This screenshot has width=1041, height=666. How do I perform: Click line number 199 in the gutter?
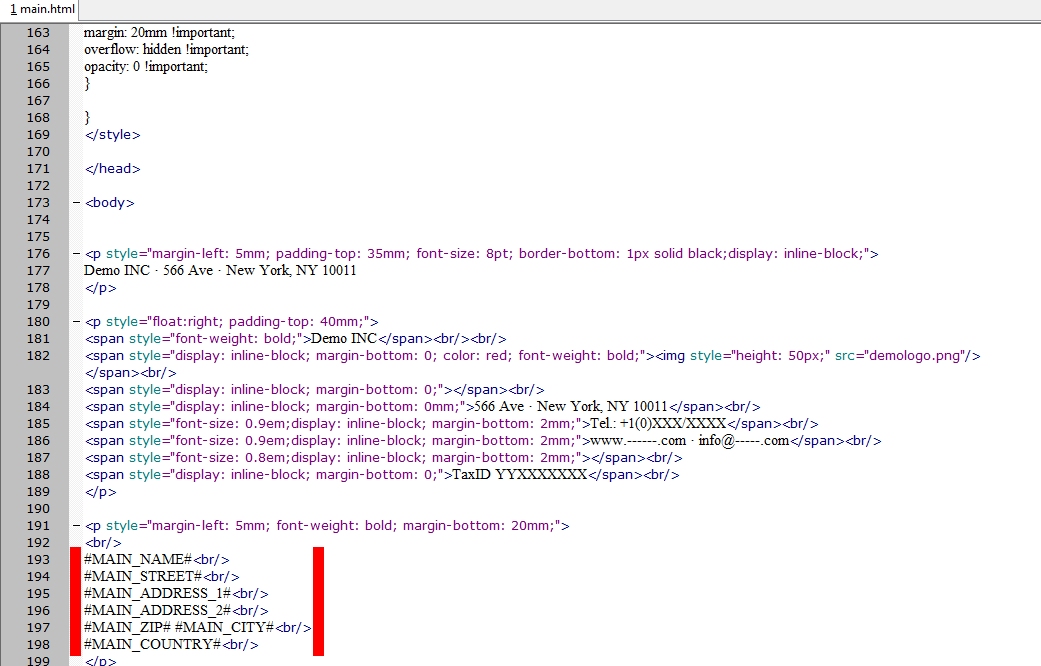click(x=38, y=661)
